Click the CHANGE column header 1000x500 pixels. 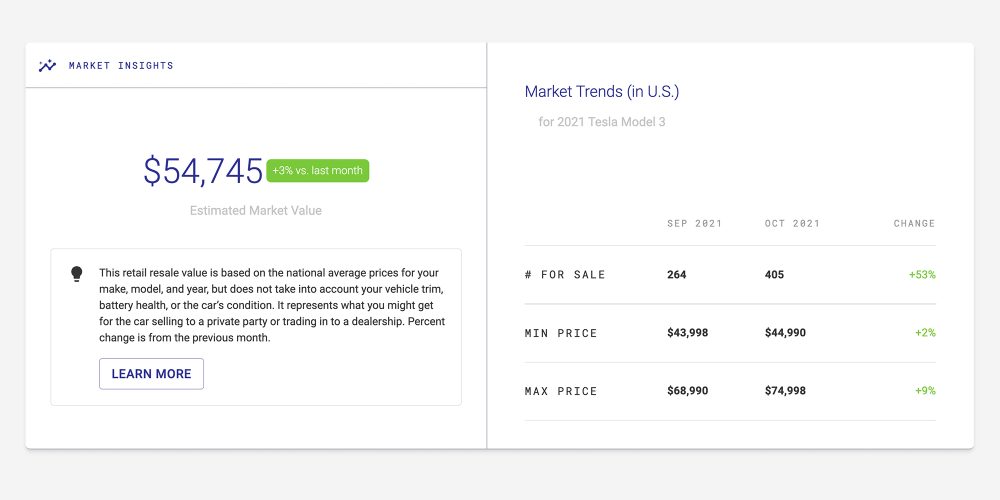[x=914, y=224]
